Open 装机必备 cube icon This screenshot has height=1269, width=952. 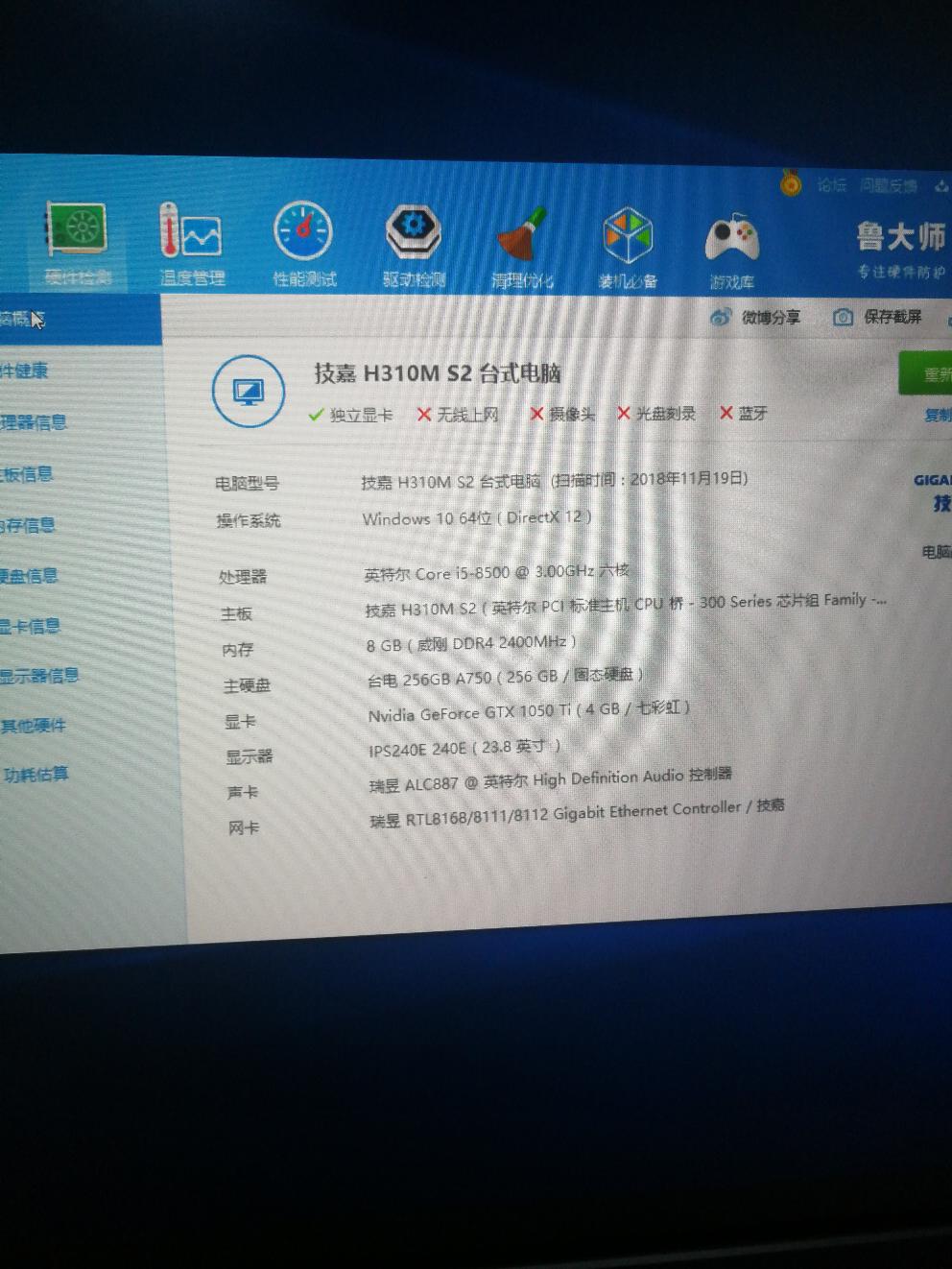pos(627,236)
